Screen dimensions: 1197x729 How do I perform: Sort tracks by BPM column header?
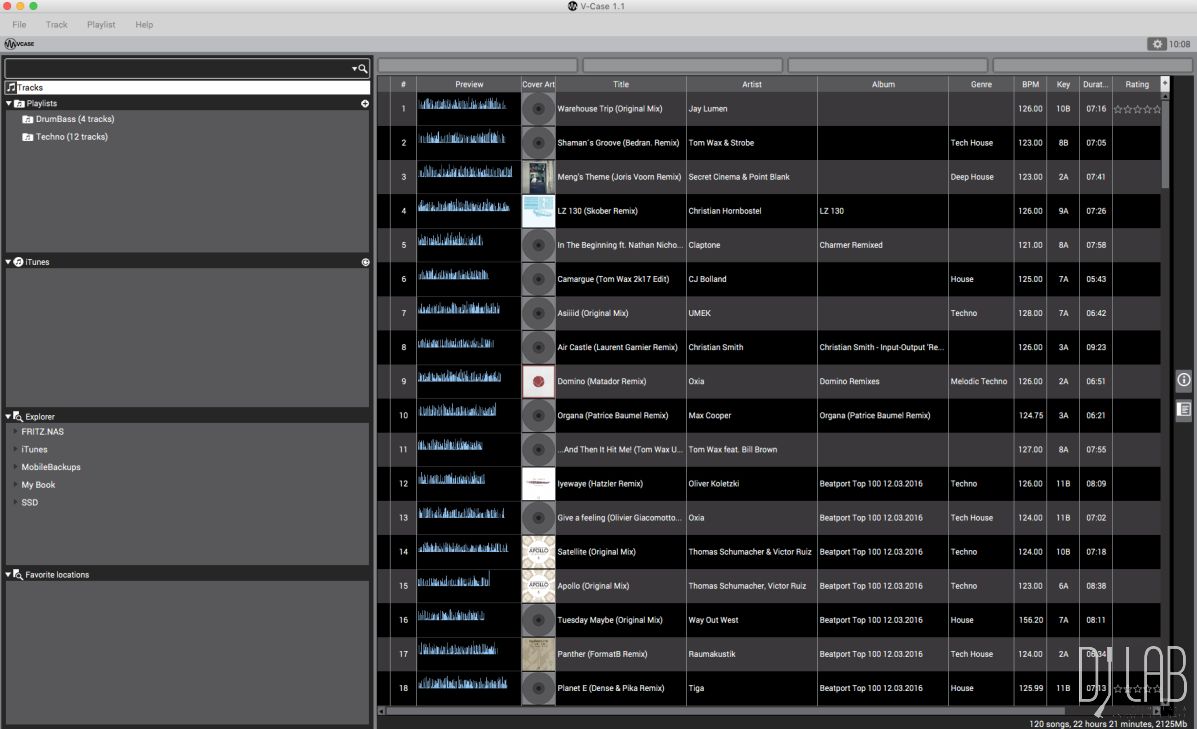coord(1030,85)
